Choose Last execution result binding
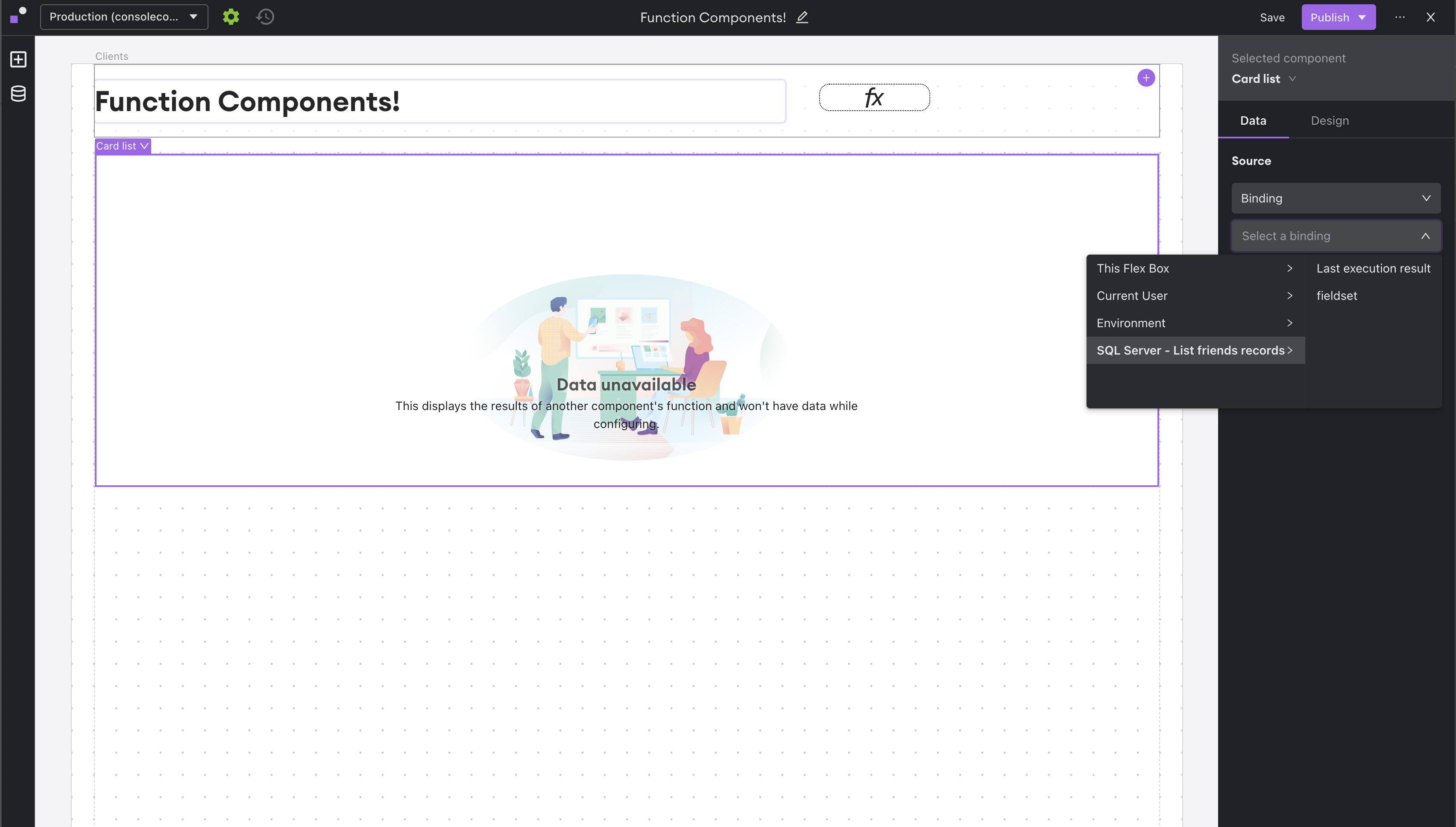 tap(1373, 268)
